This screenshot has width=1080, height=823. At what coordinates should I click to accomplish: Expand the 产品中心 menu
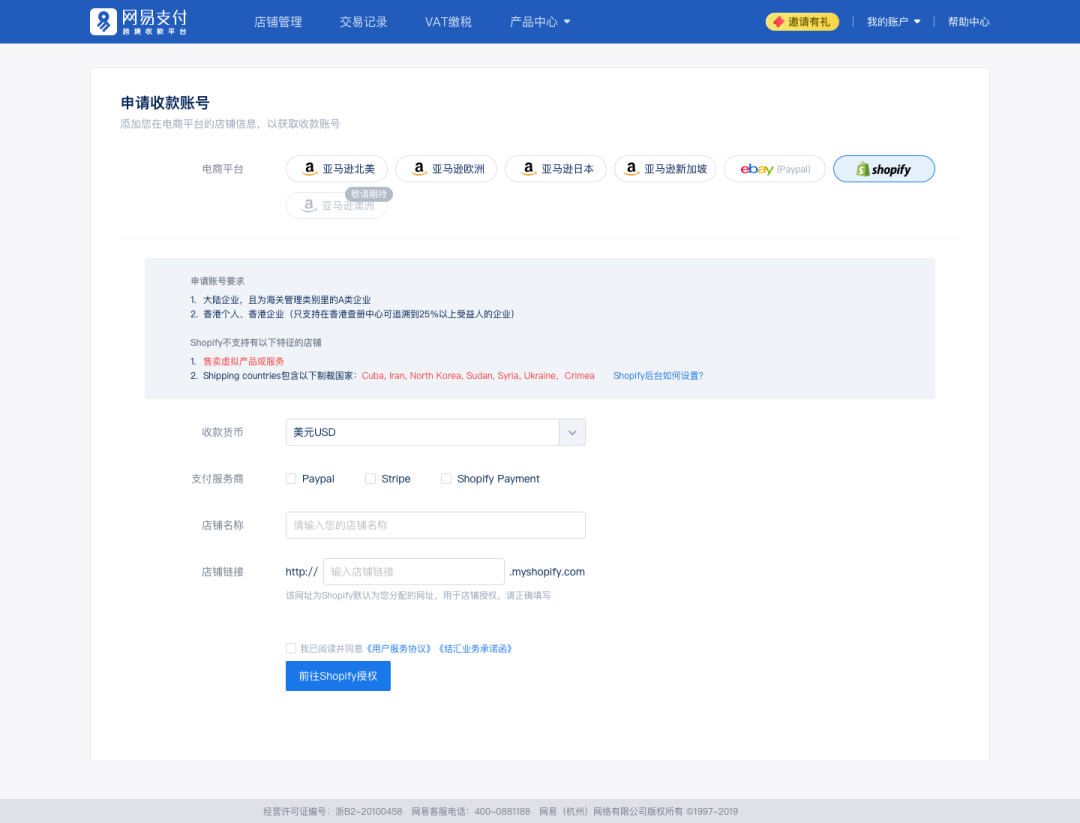(539, 20)
